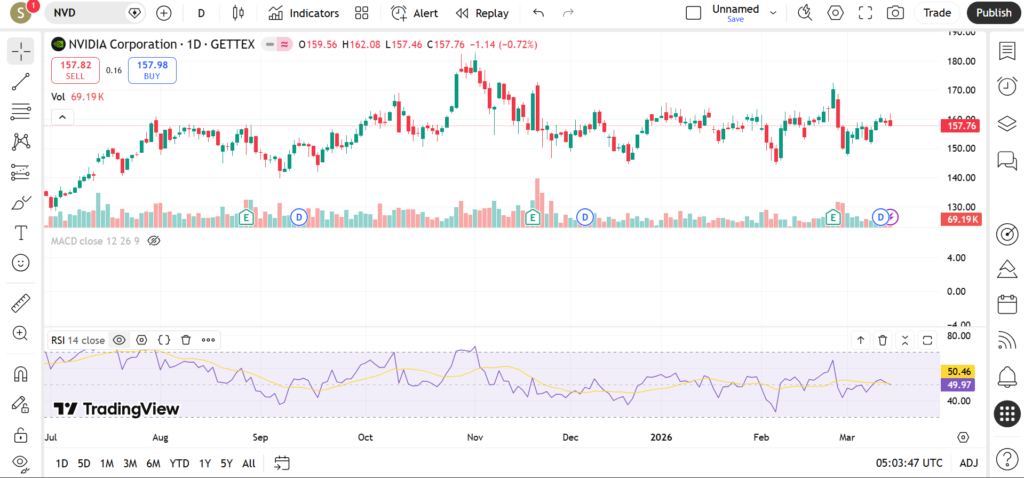Open the Alerts panel clock icon
The height and width of the screenshot is (478, 1024).
pos(1007,87)
